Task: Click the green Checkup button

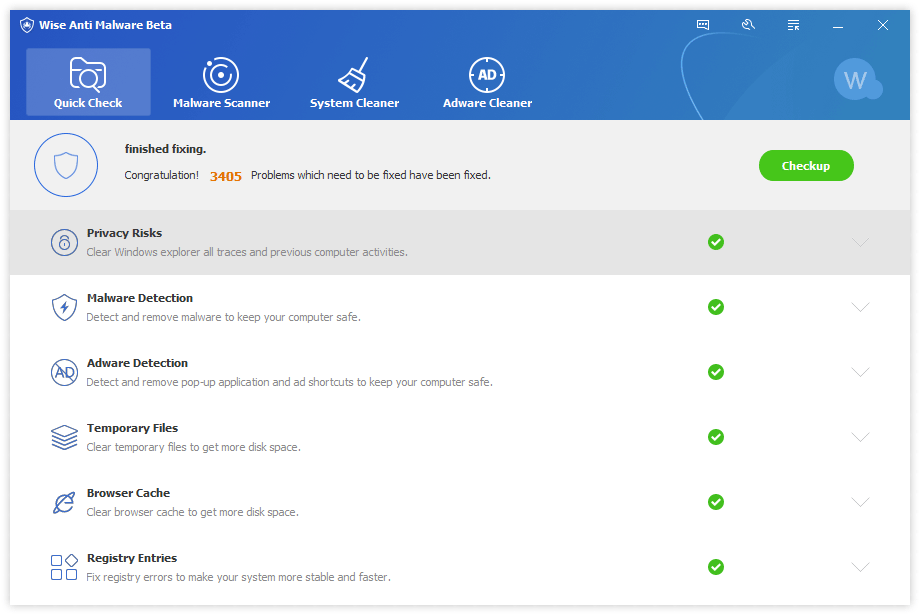Action: [806, 165]
